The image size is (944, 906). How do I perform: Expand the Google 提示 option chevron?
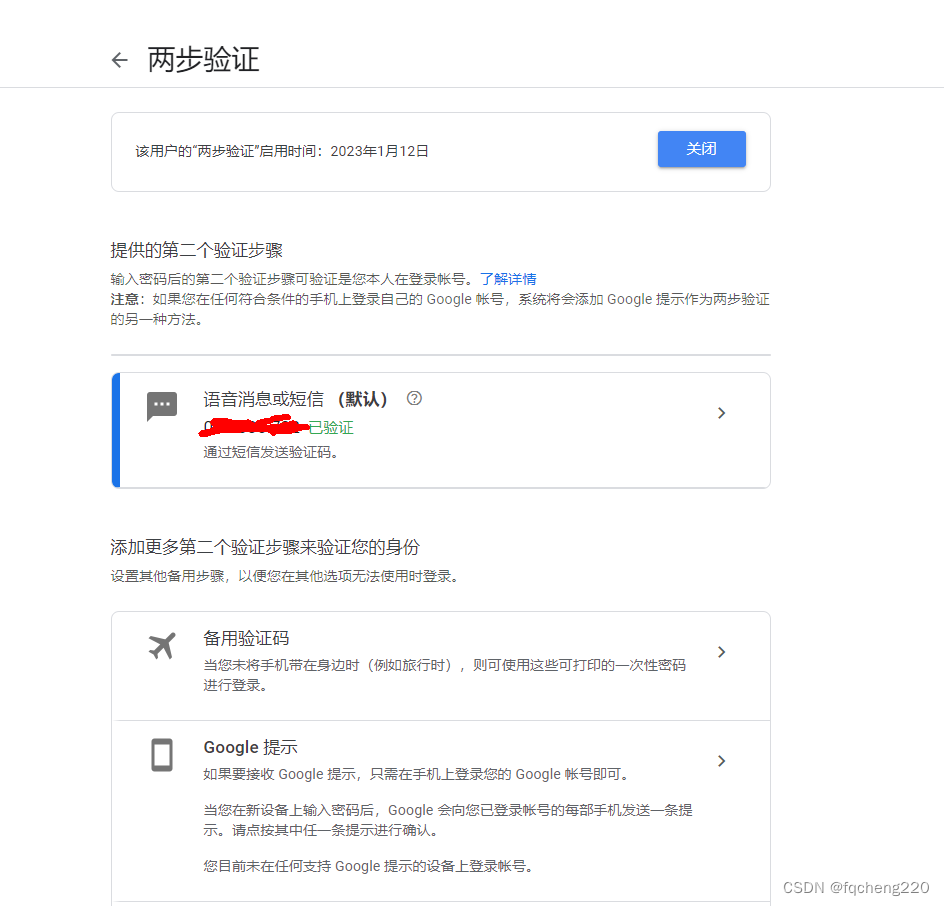(721, 761)
